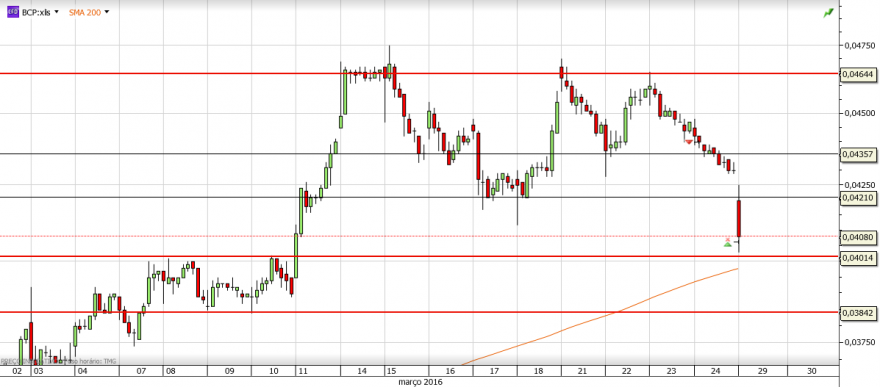Click the small red x marker

[x=728, y=239]
